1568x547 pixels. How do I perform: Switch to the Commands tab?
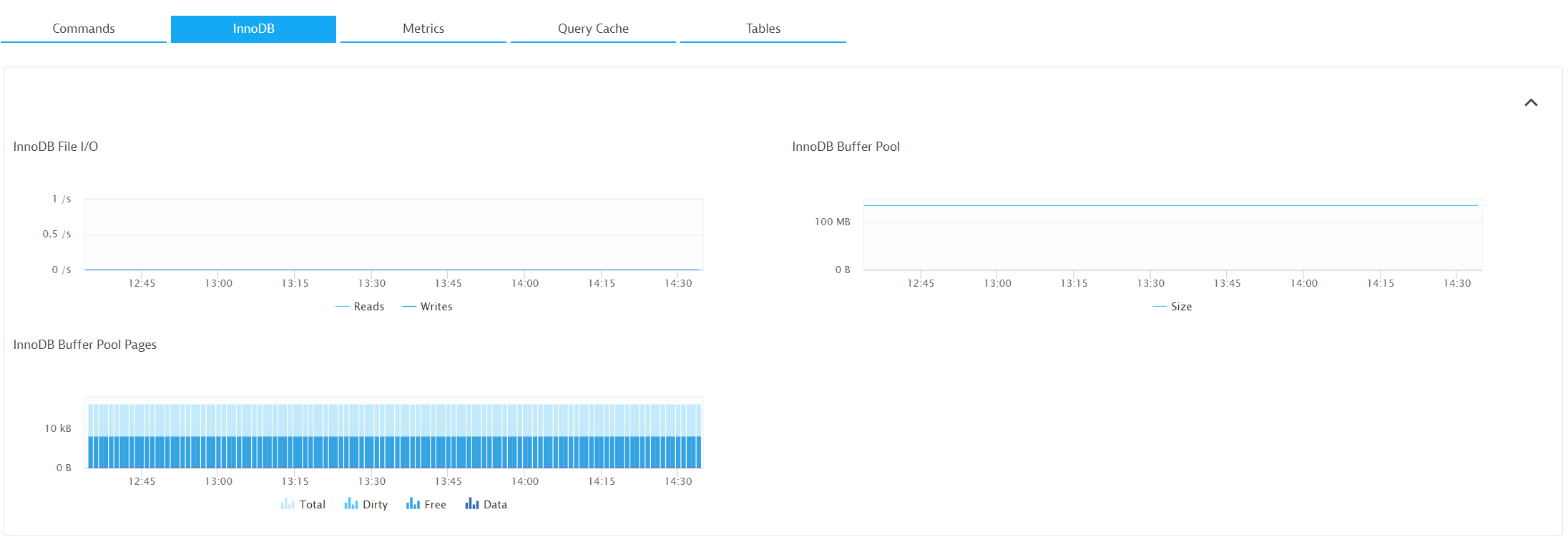(84, 29)
